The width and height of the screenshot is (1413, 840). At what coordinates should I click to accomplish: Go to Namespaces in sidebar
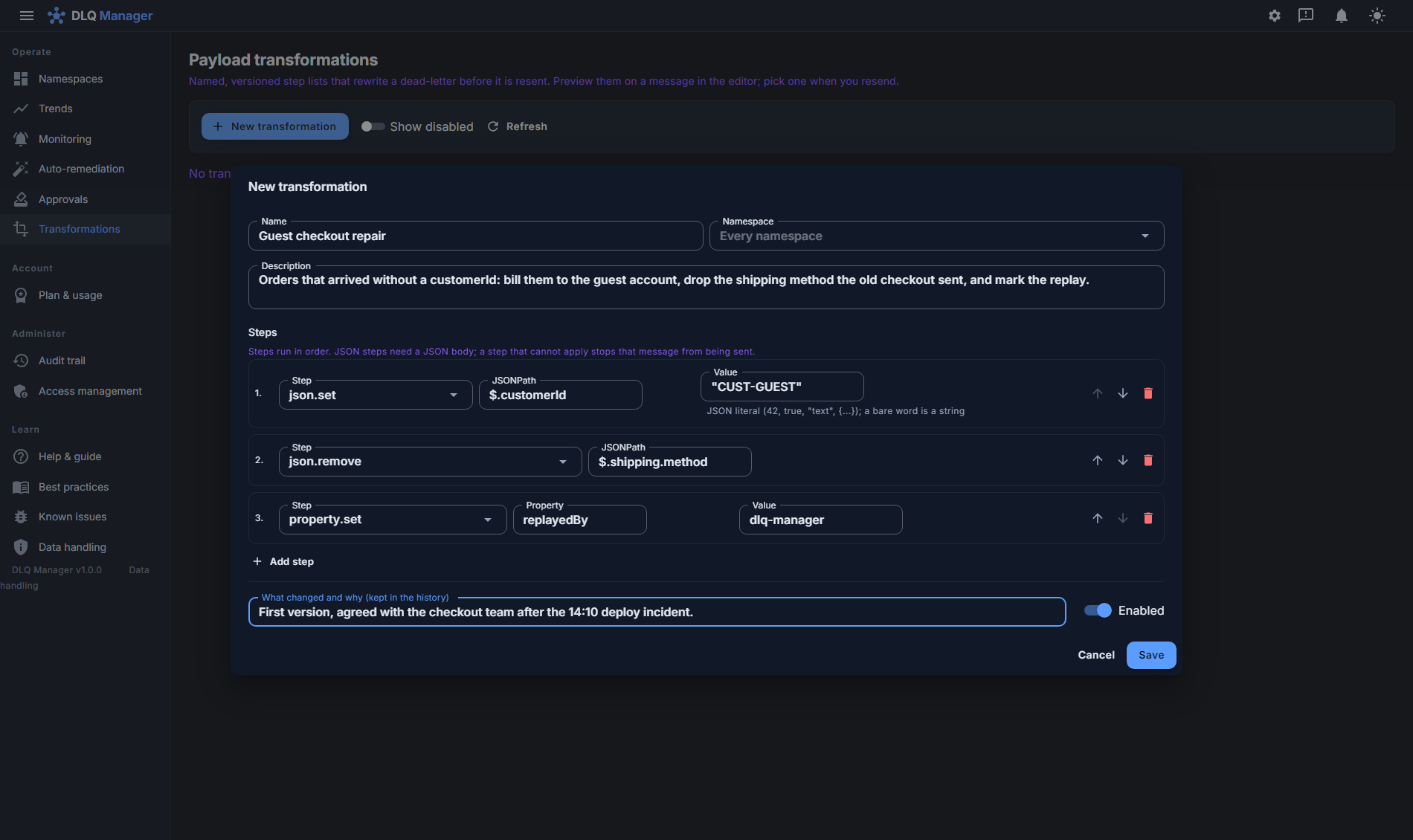click(85, 79)
